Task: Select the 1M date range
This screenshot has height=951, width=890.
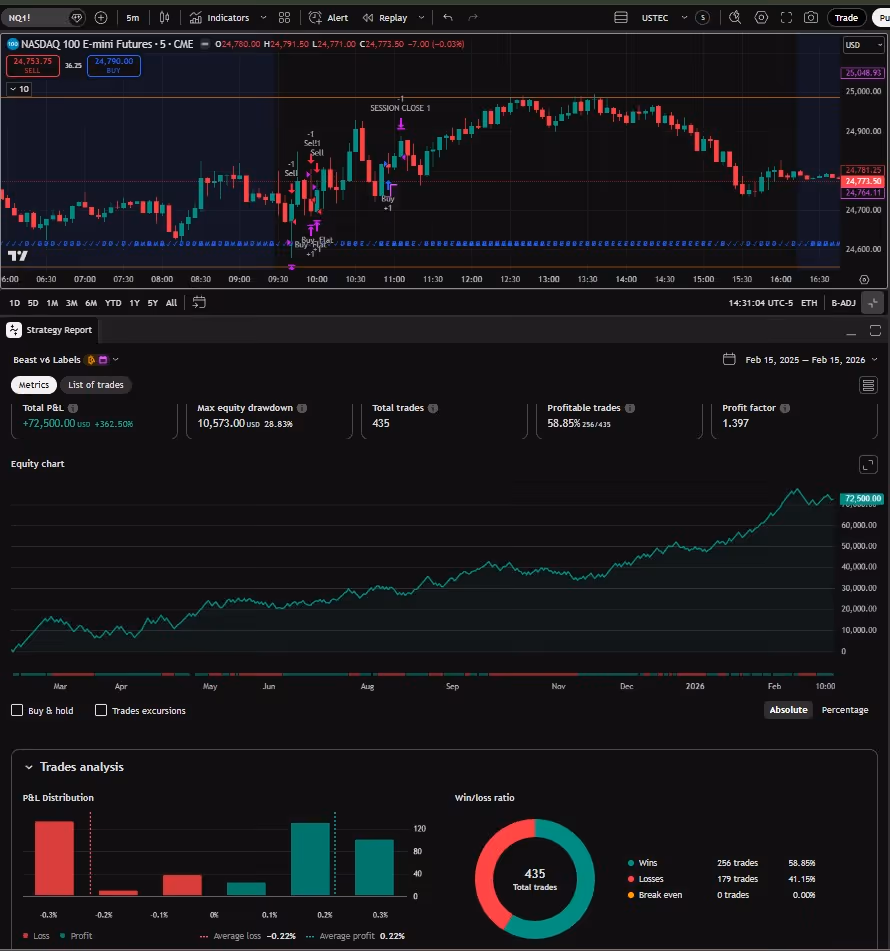Action: point(52,303)
